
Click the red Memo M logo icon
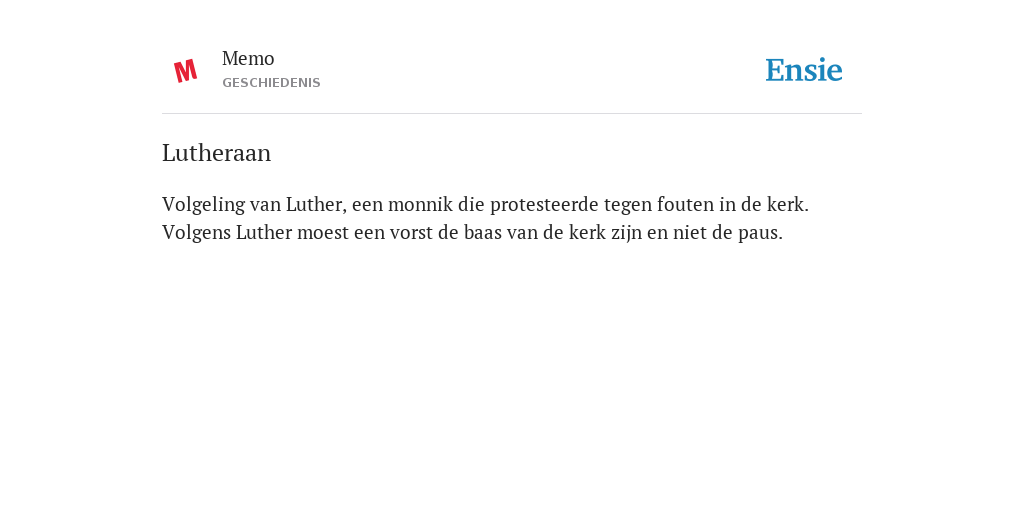point(185,71)
